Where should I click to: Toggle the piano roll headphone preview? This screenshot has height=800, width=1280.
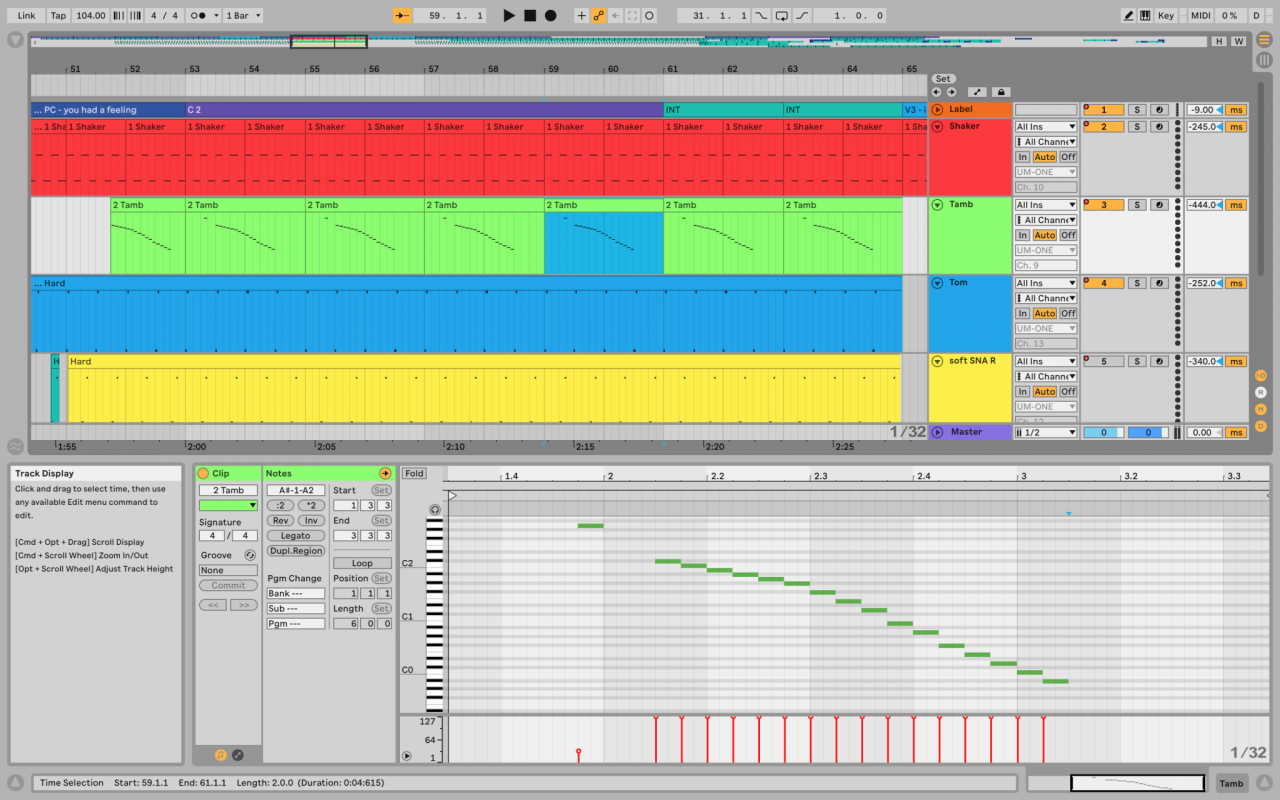[x=435, y=510]
